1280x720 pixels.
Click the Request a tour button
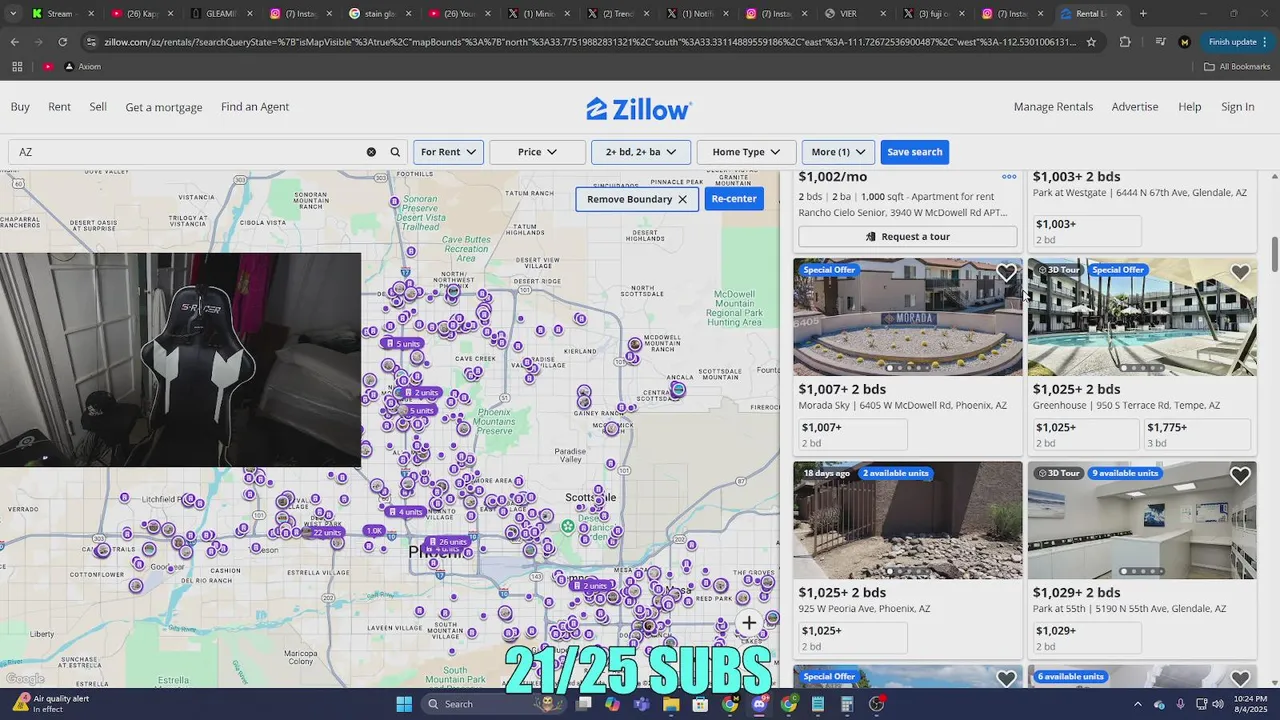[908, 237]
